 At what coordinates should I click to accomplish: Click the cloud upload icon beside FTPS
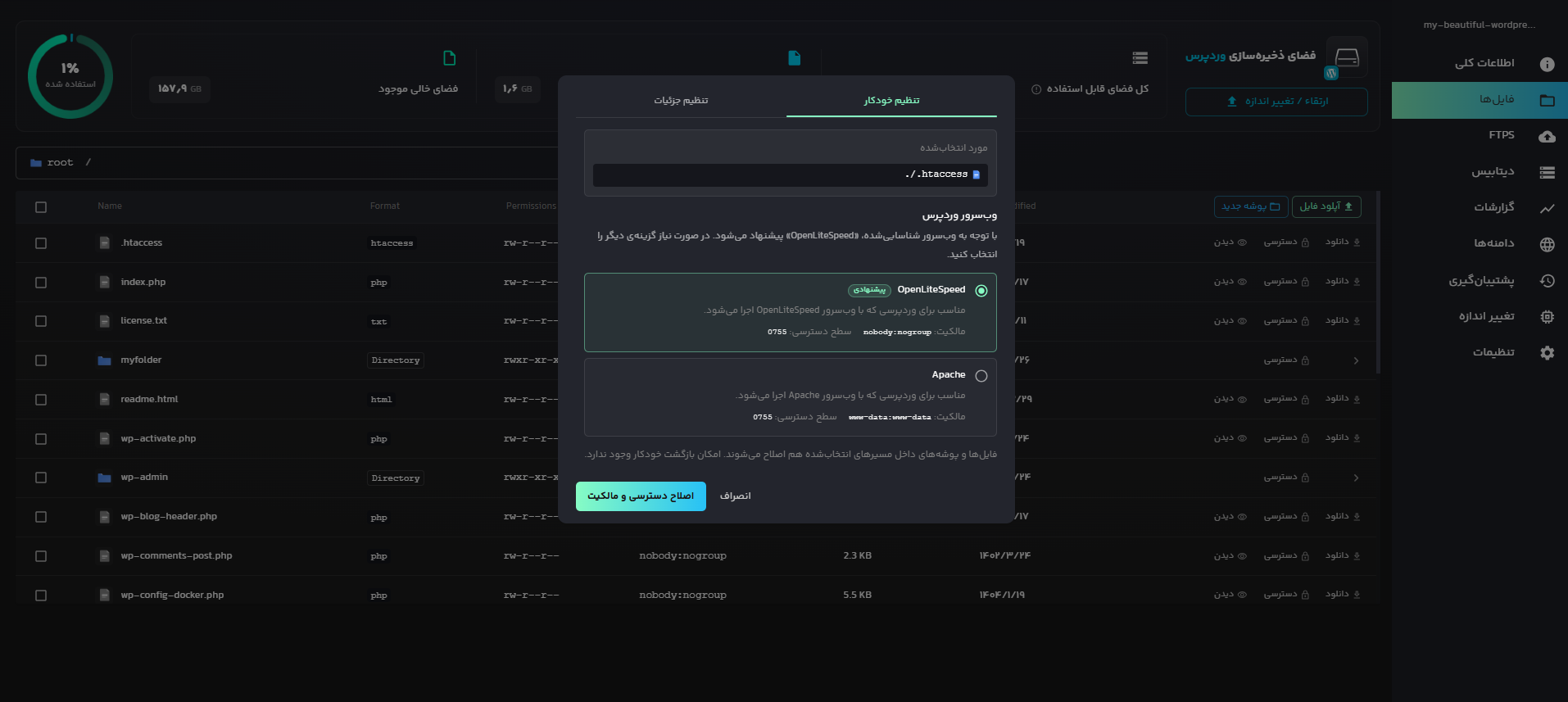click(x=1547, y=137)
